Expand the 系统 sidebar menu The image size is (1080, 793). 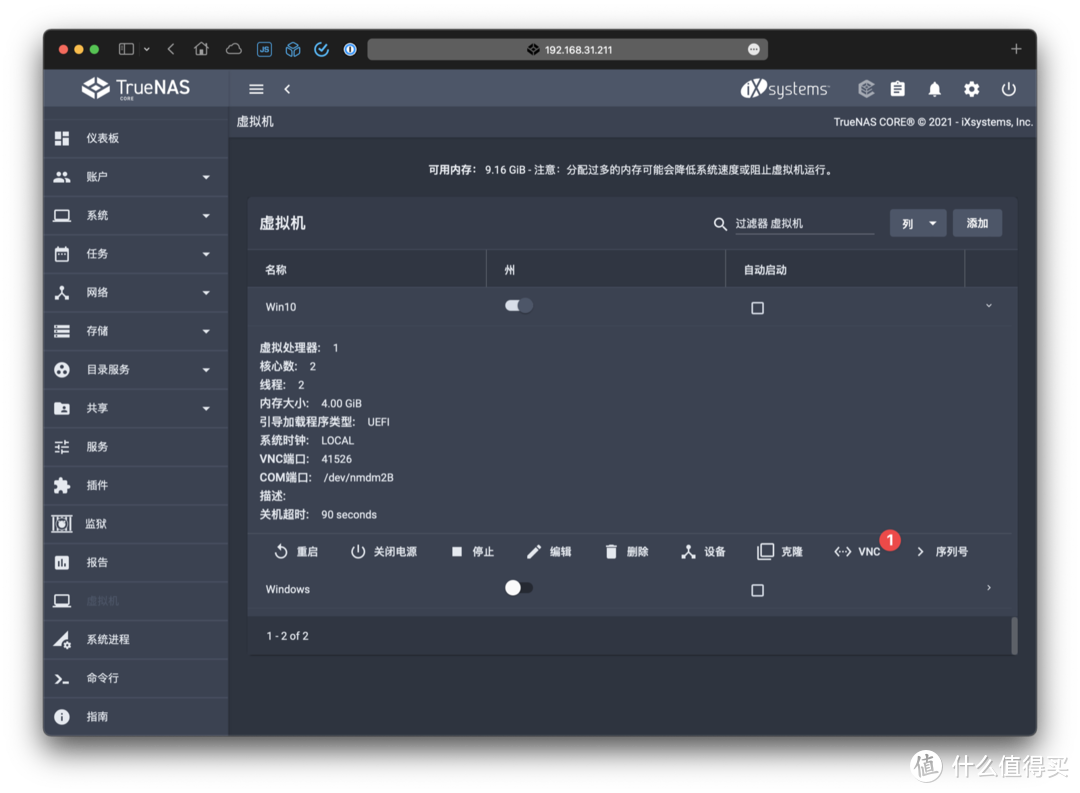136,216
